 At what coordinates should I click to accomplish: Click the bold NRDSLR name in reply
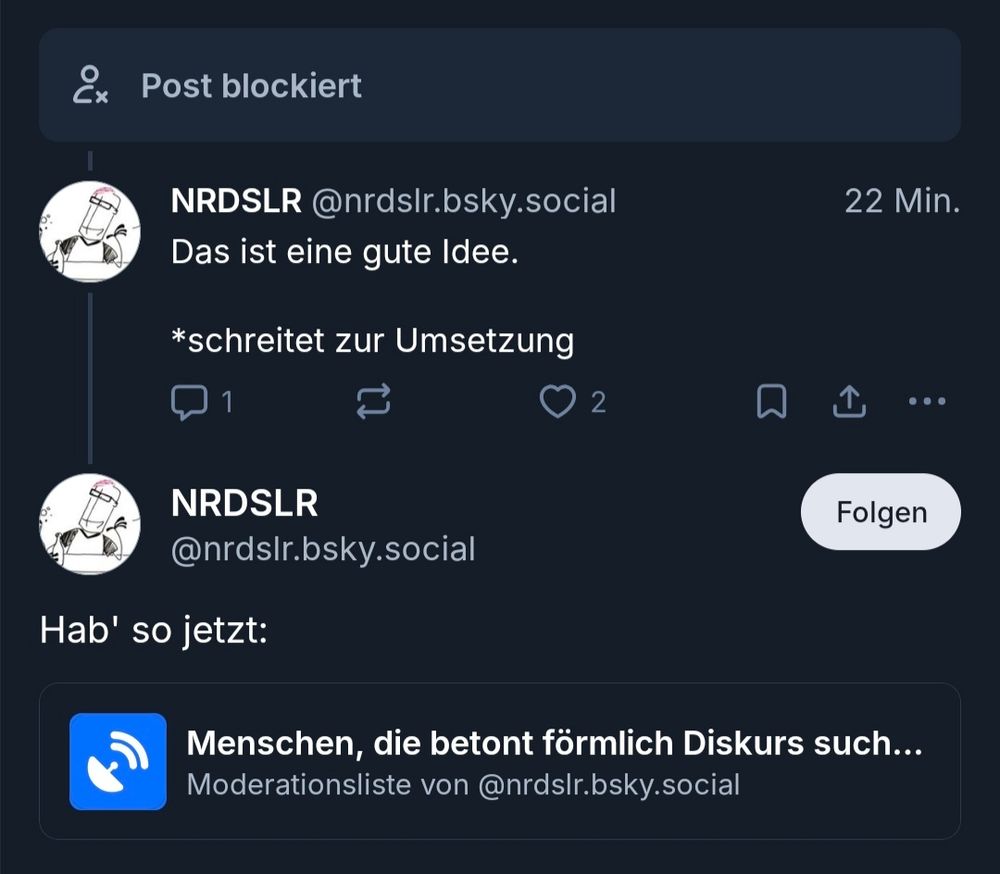237,201
